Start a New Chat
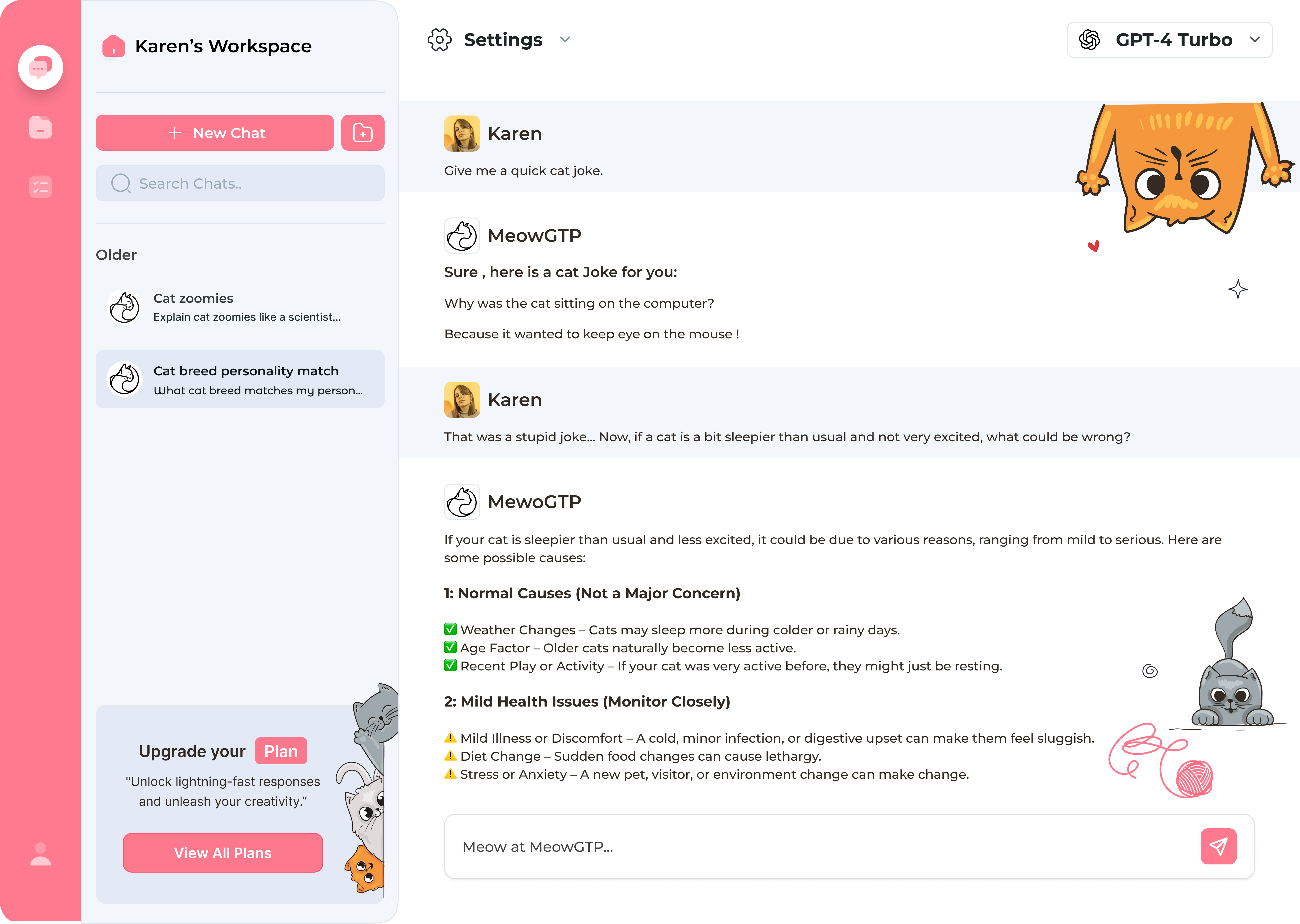 point(215,133)
